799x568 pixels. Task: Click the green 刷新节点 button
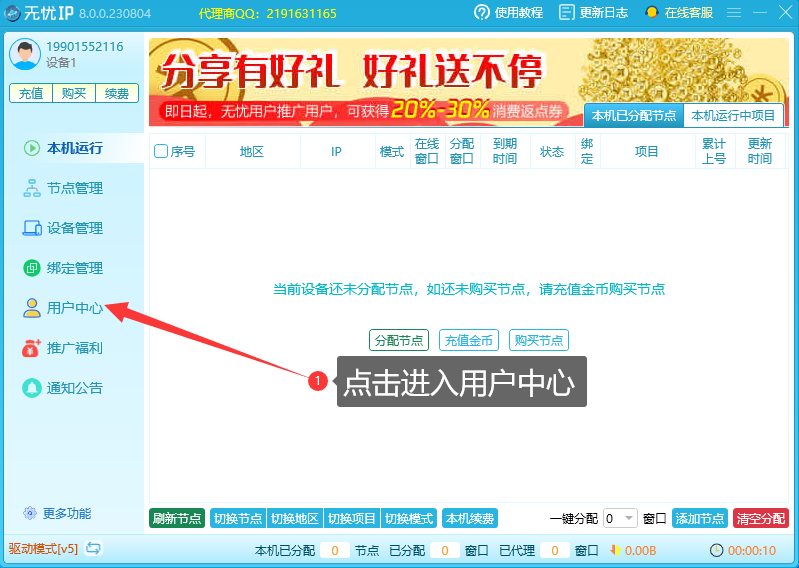click(x=177, y=519)
